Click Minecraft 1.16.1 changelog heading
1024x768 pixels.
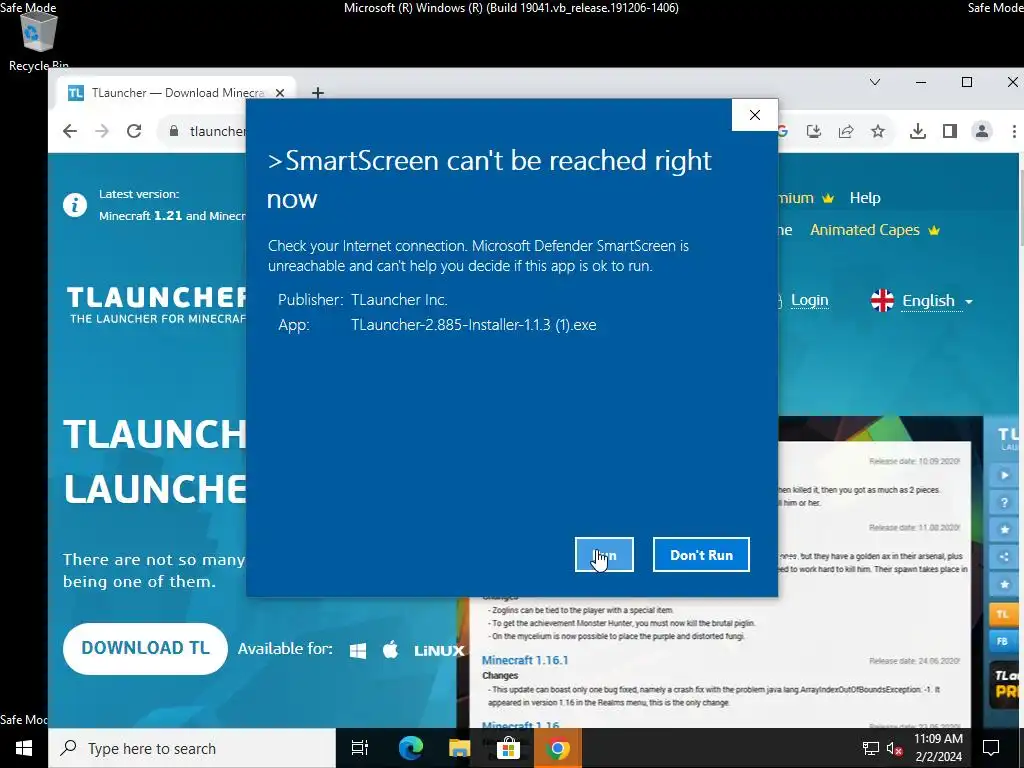(524, 660)
